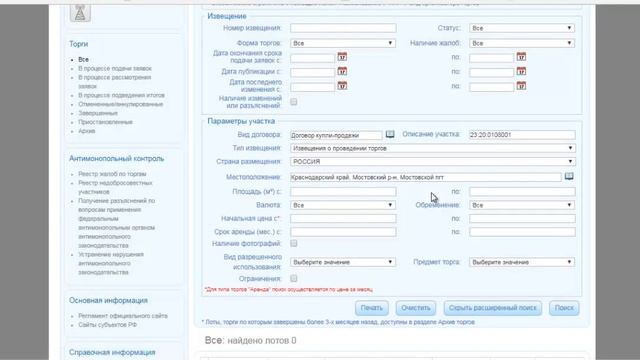The image size is (640, 360).
Task: Open calendar for publication date start
Action: click(x=342, y=71)
